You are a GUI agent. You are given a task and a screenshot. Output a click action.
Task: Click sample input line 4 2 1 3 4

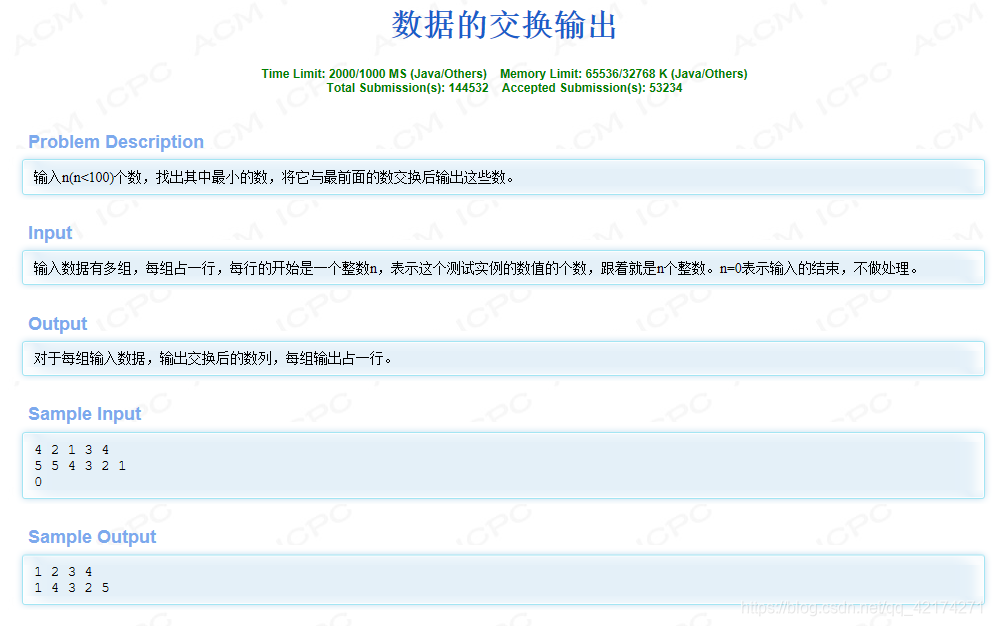[71, 450]
